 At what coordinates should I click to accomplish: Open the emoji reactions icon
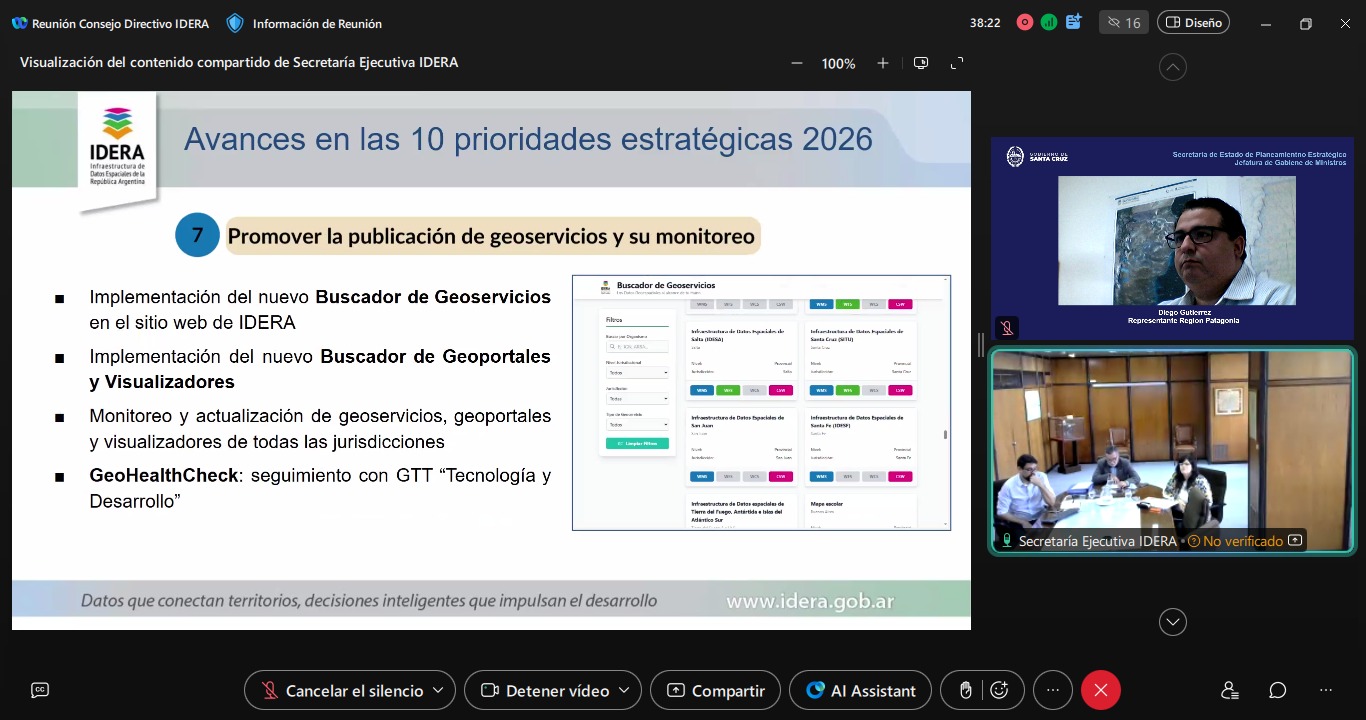click(998, 690)
